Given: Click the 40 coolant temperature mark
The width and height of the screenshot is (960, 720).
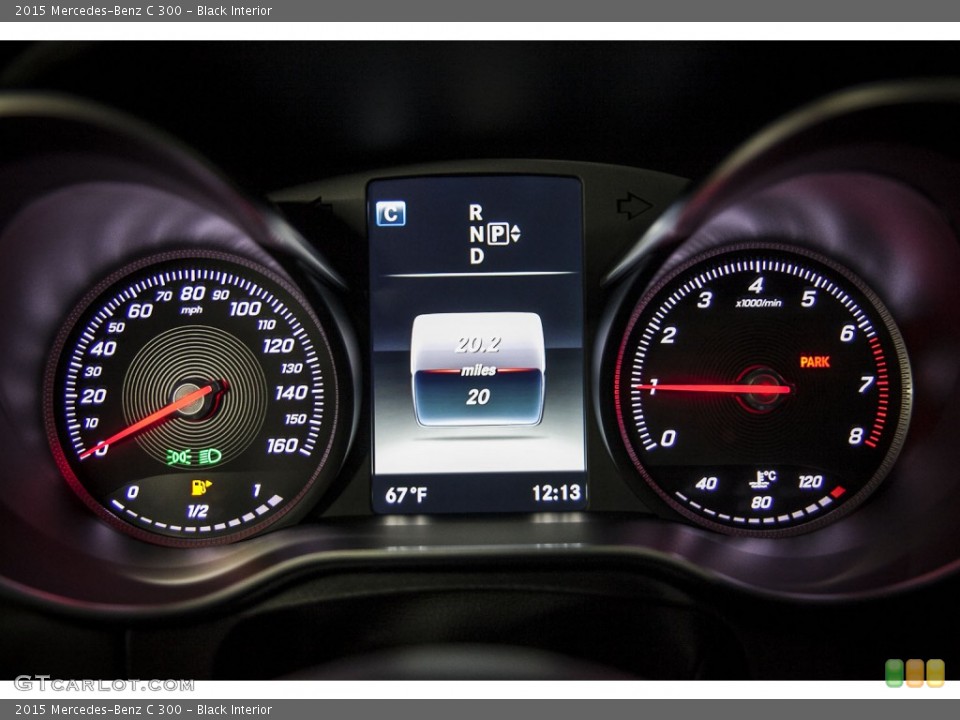Looking at the screenshot, I should [x=706, y=484].
